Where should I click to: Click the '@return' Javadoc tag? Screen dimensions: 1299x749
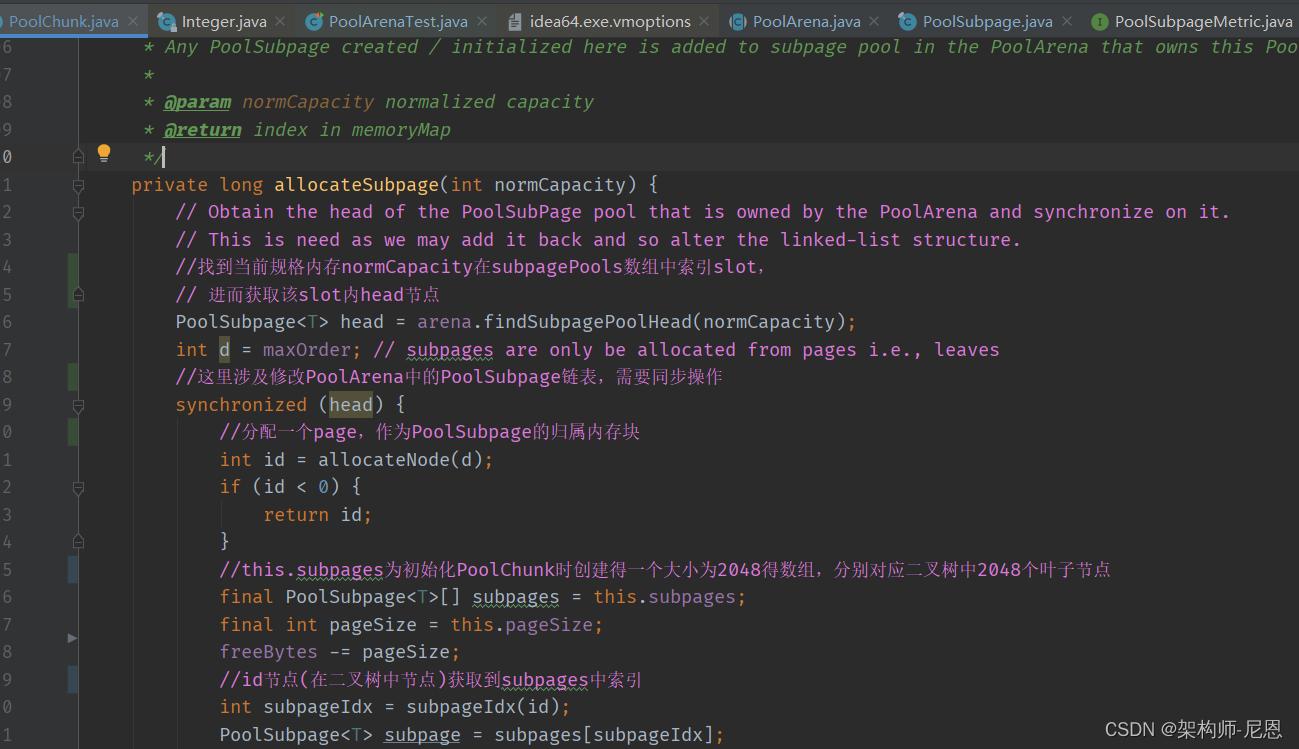203,130
